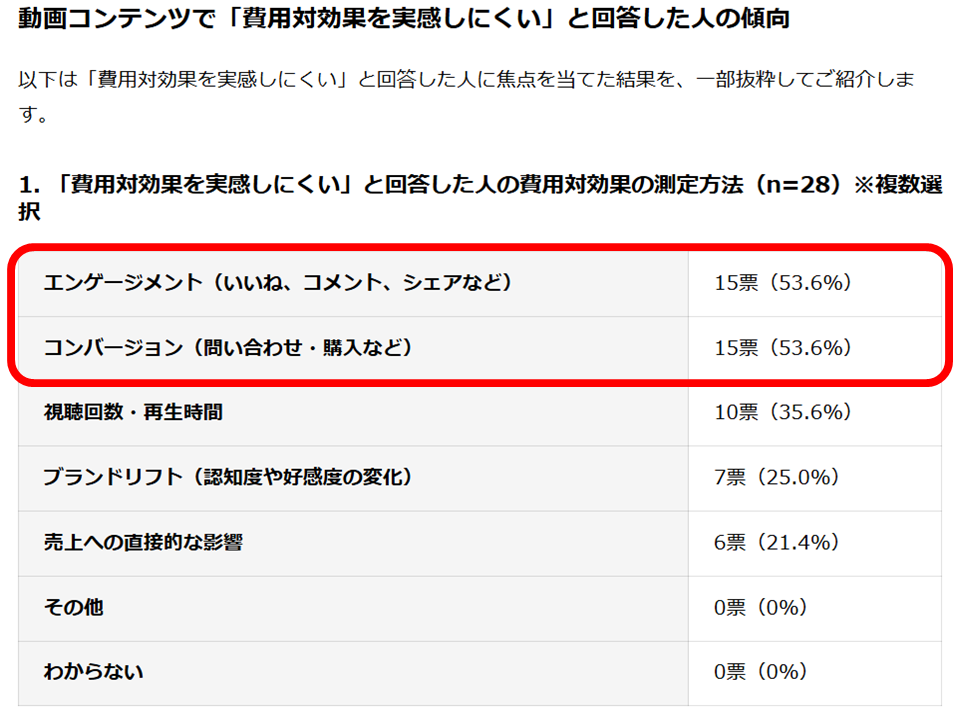960x720 pixels.
Task: Click the 6票（21.4%） cell
Action: pos(777,542)
